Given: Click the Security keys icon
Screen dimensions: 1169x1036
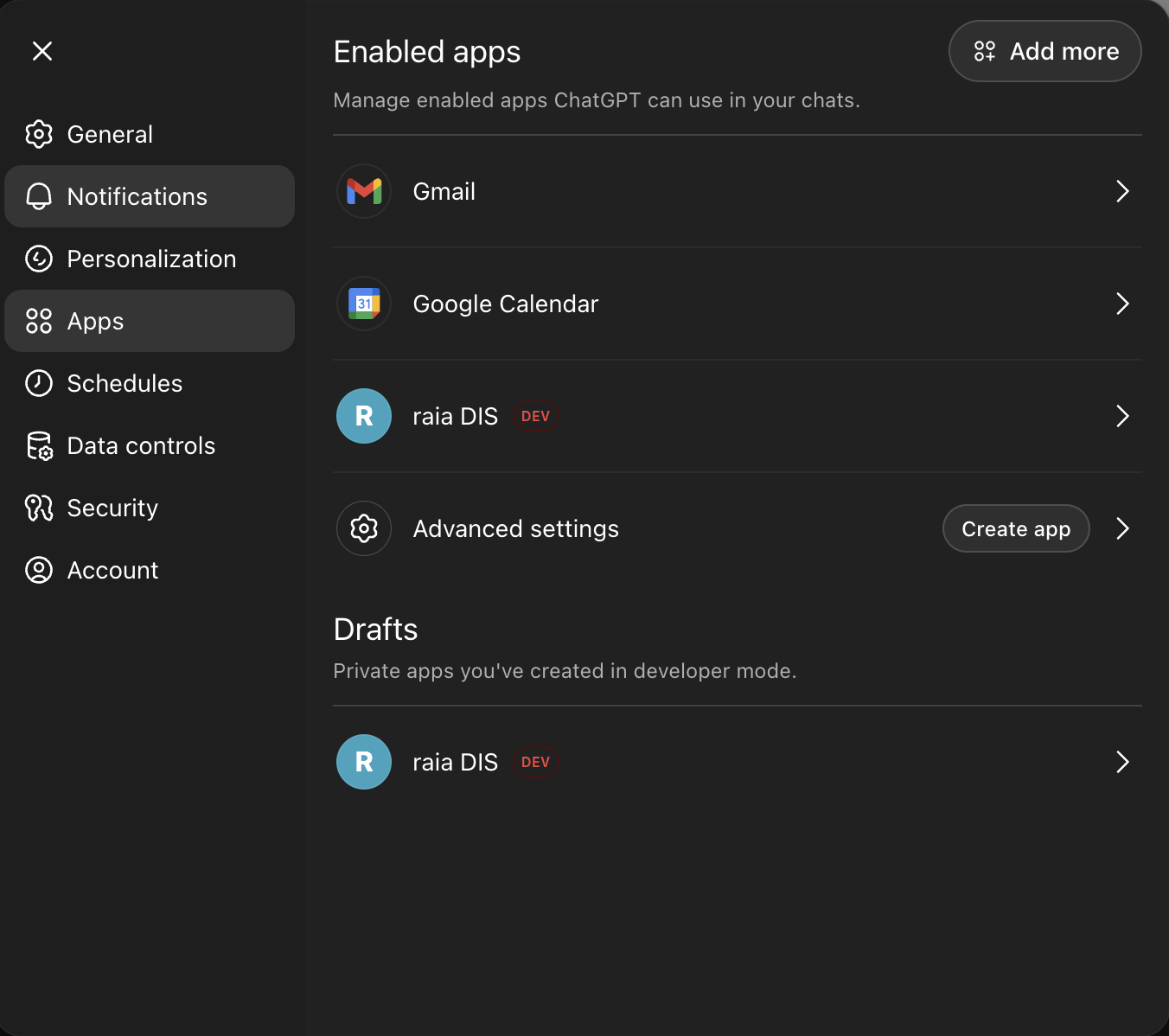Looking at the screenshot, I should coord(39,508).
